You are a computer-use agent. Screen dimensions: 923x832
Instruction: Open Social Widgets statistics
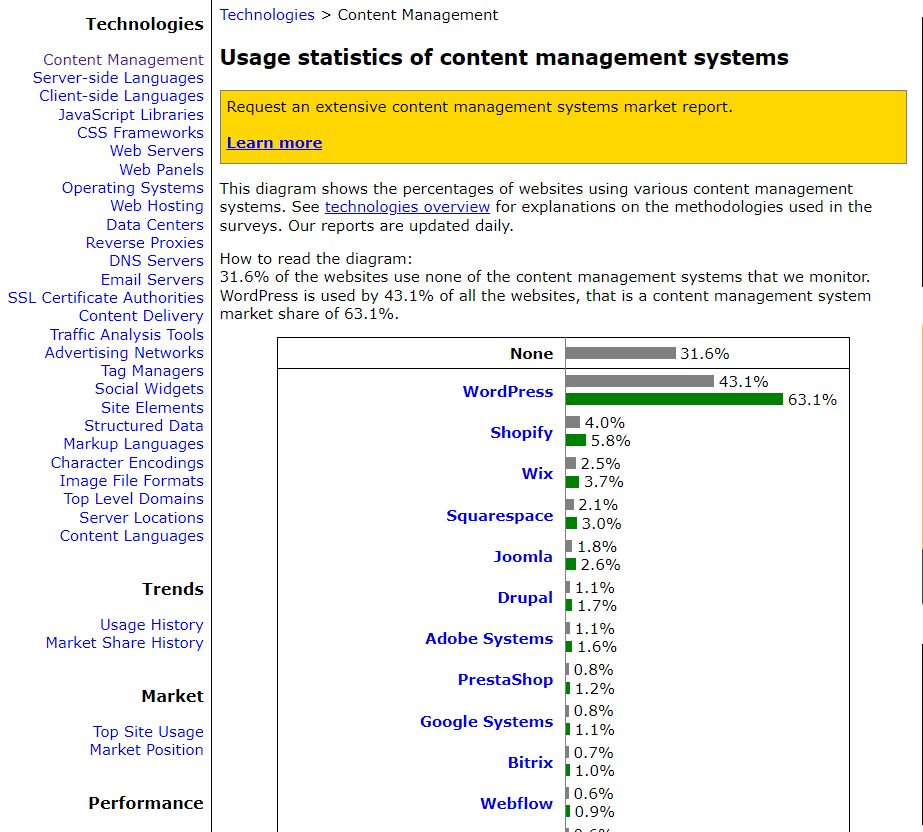pos(149,390)
